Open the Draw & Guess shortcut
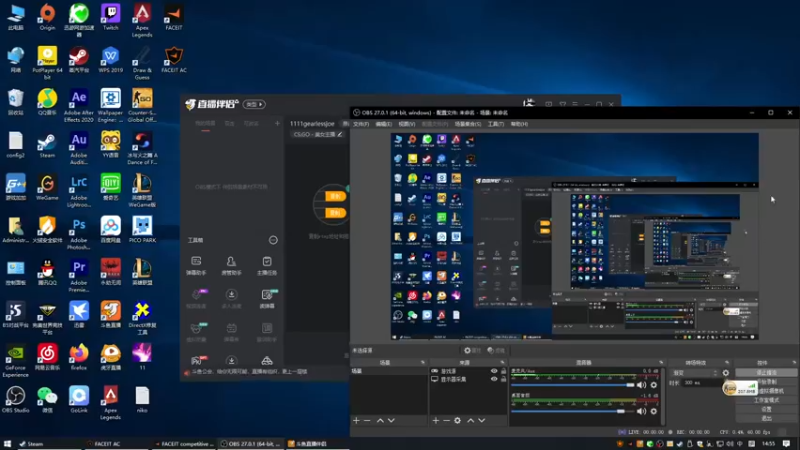Viewport: 800px width, 450px height. click(x=142, y=63)
